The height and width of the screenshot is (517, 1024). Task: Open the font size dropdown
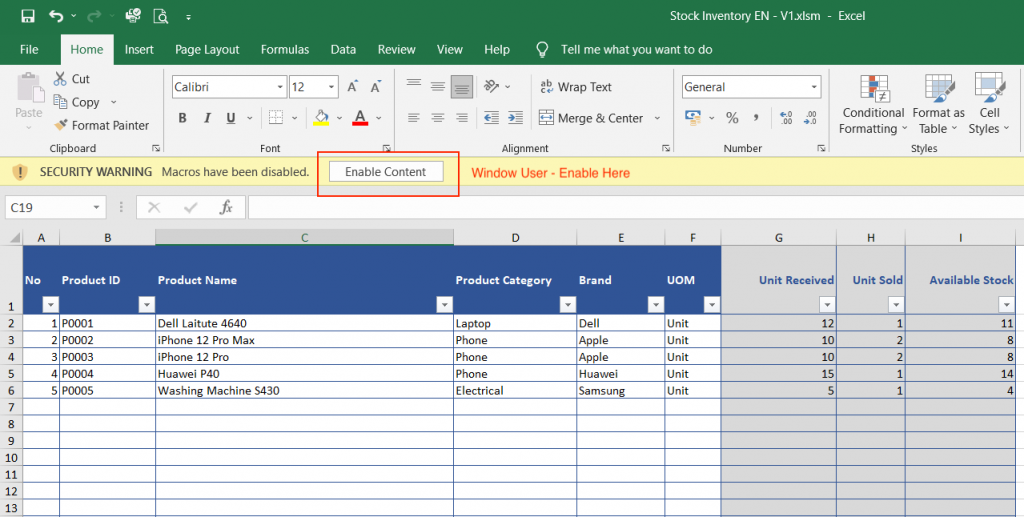(331, 87)
